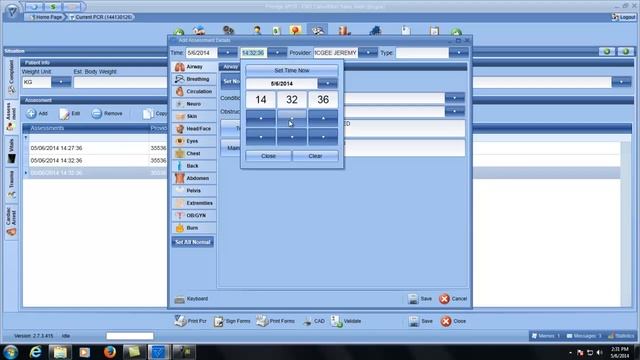Open the CAD button
640x360 pixels.
314,321
